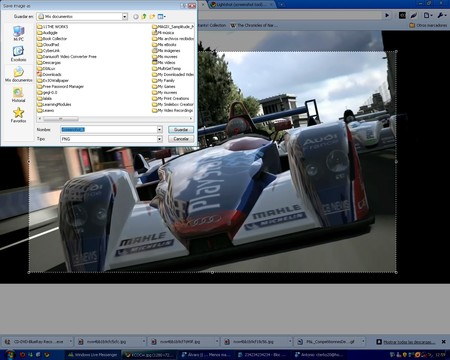450x360 pixels.
Task: Select the Audiggle folder
Action: click(x=47, y=33)
